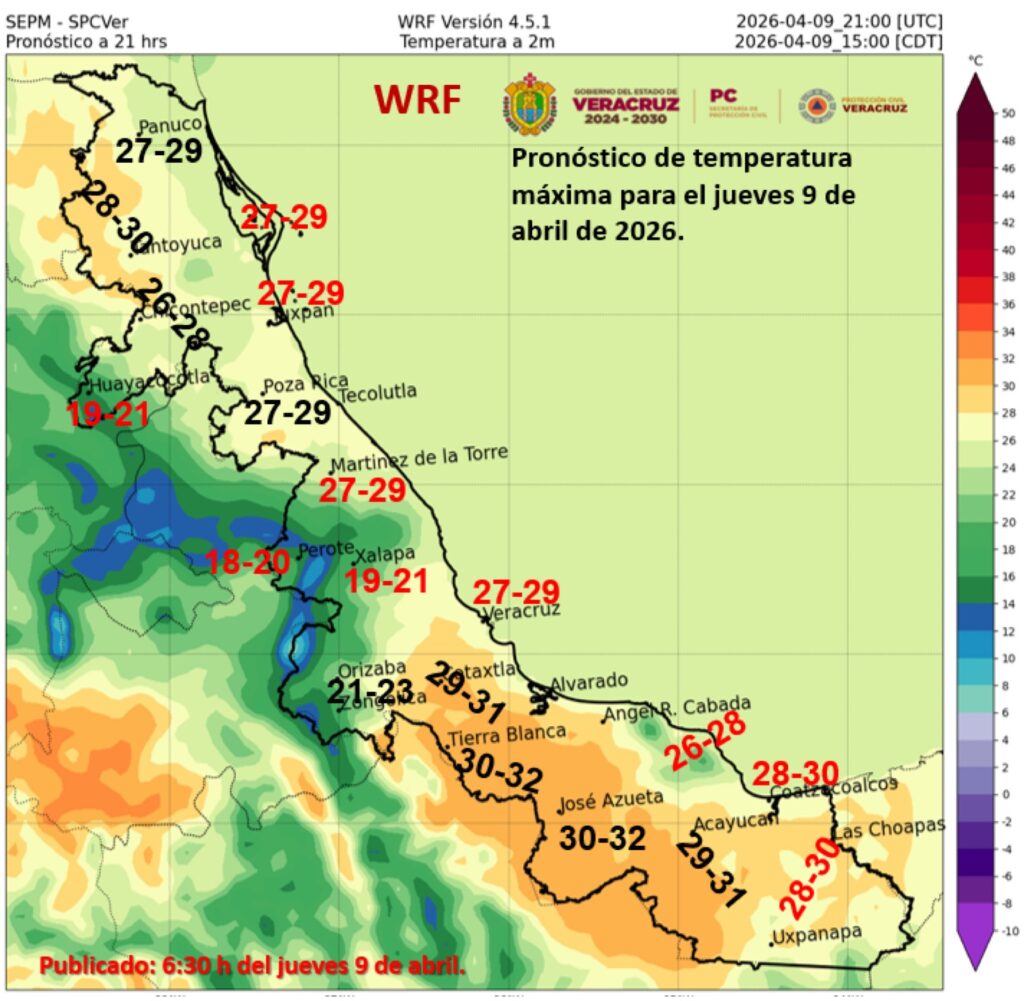The width and height of the screenshot is (1024, 1001).
Task: Click the 26-28 temperature near Angel R. Cabada
Action: [x=706, y=742]
